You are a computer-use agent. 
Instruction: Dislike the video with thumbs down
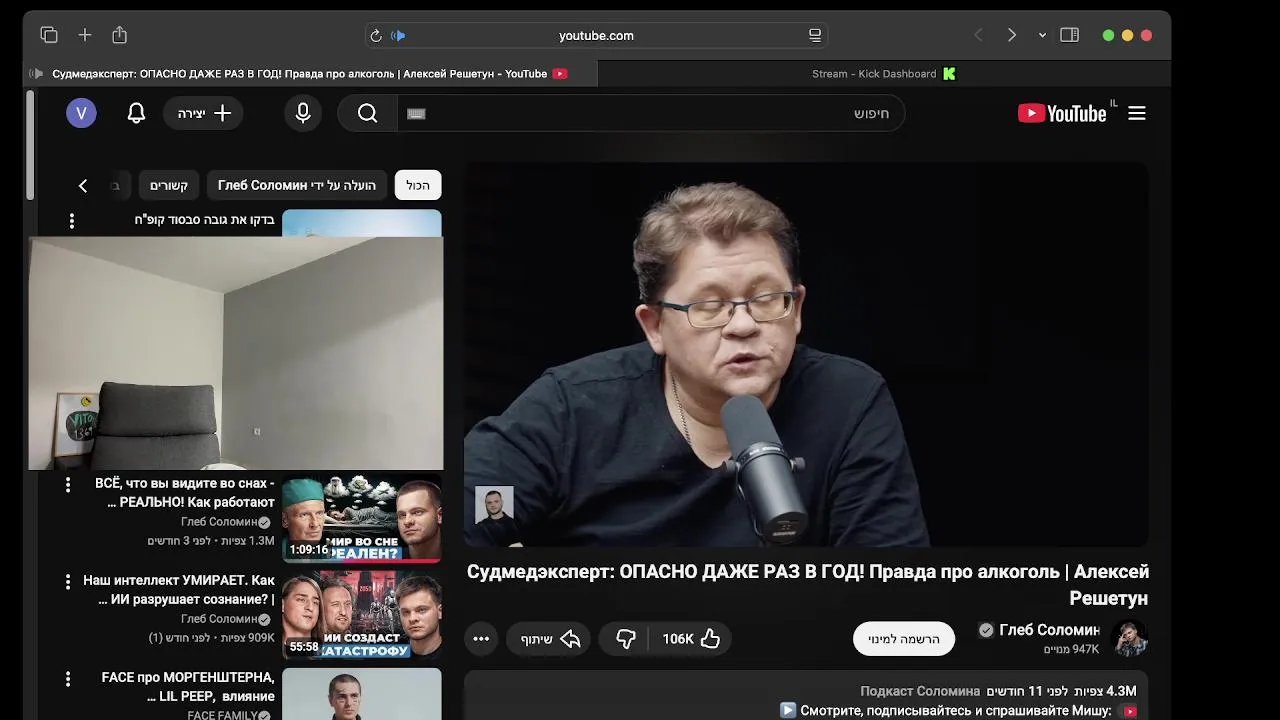tap(626, 639)
